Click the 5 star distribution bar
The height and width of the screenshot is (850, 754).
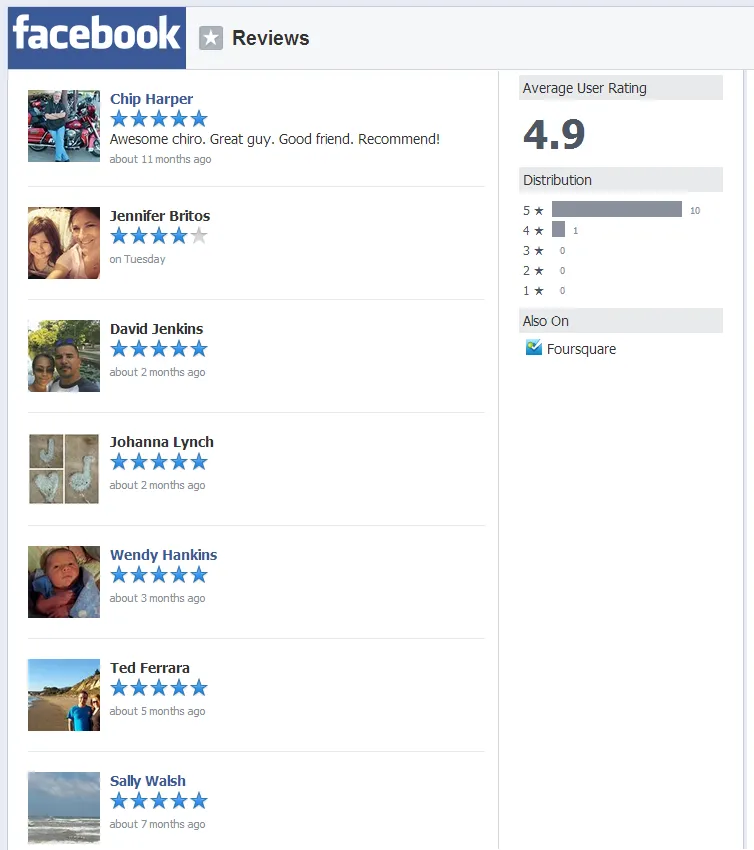coord(616,210)
